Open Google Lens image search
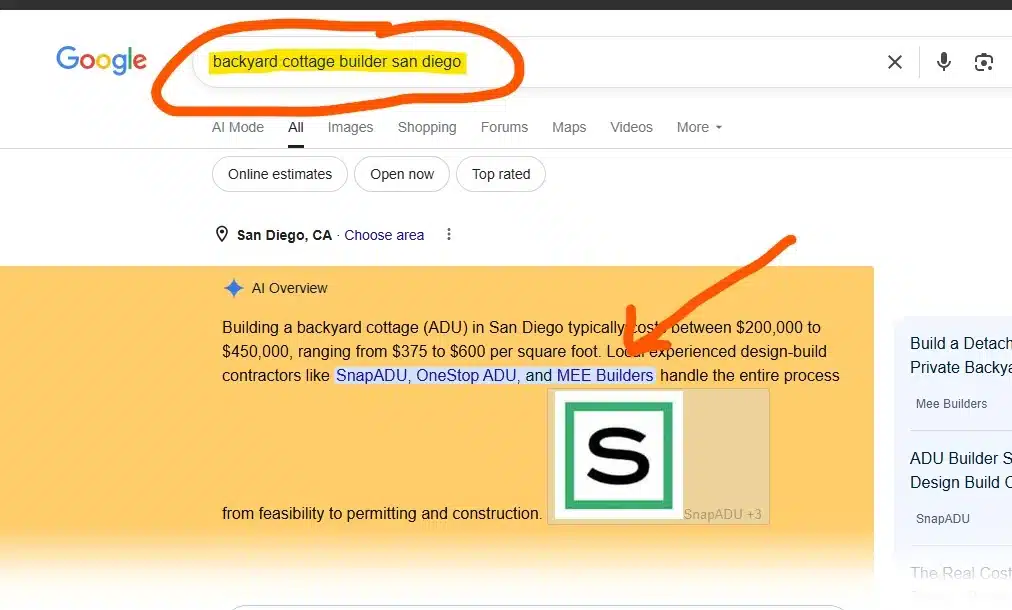The width and height of the screenshot is (1012, 610). [x=984, y=62]
